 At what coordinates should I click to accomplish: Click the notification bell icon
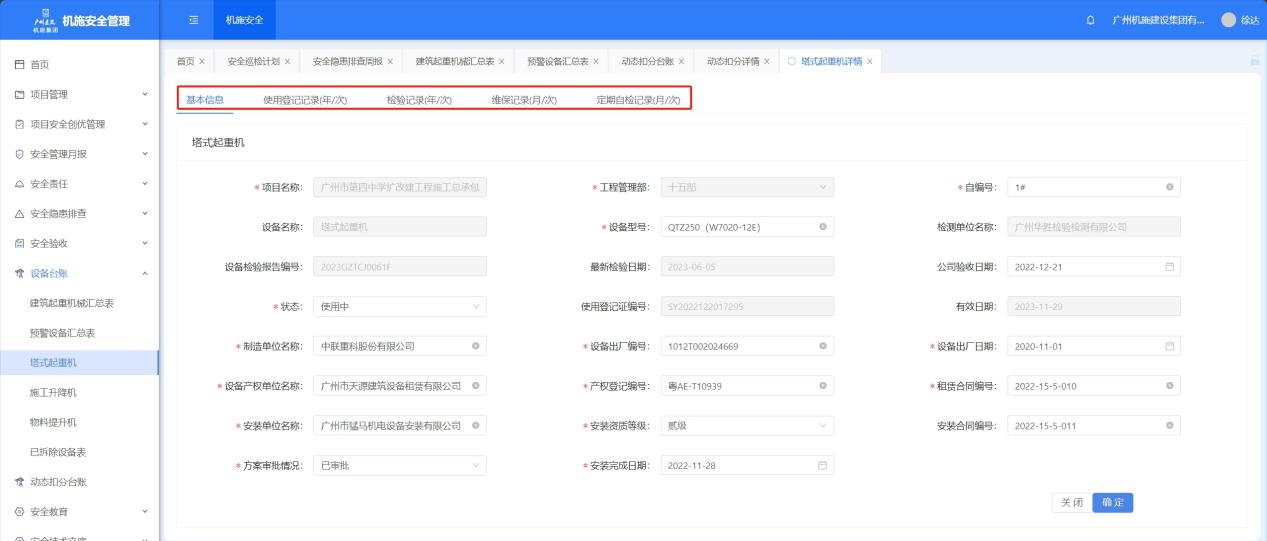[x=1090, y=22]
